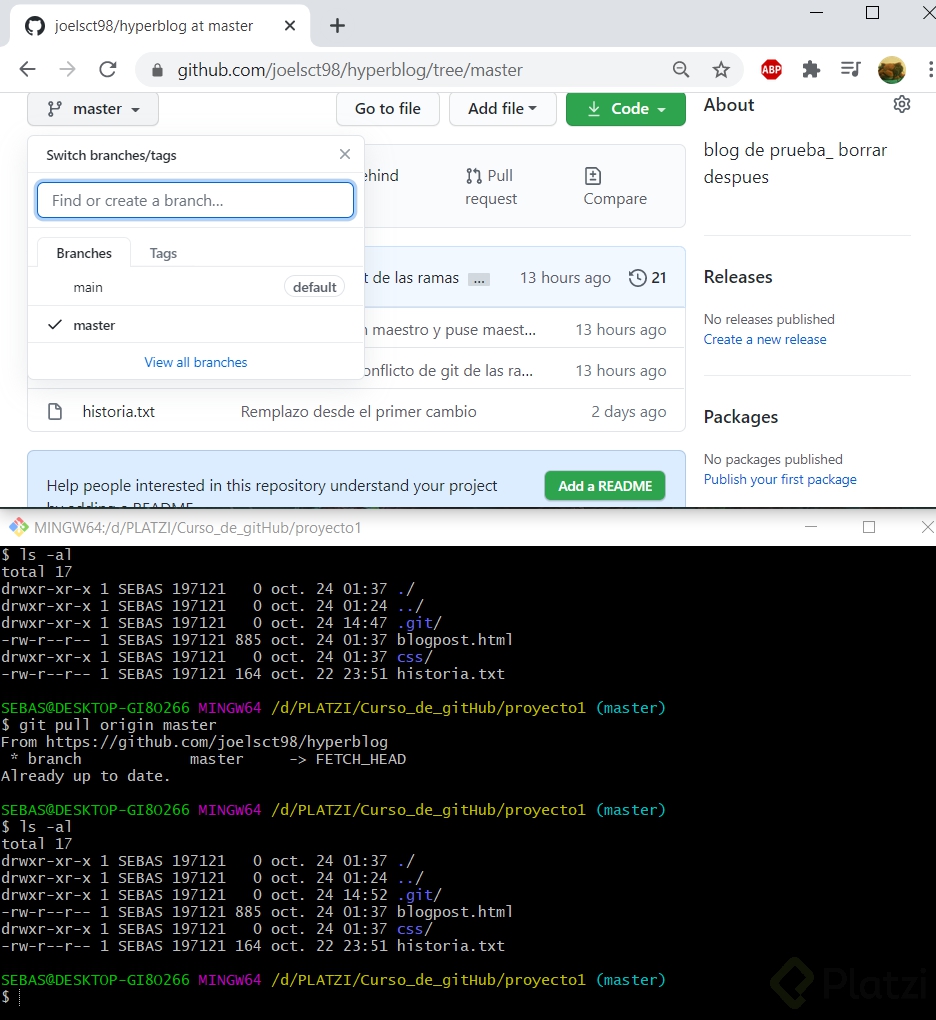The image size is (936, 1020).
Task: Open the Chrome three-dot menu
Action: tap(931, 70)
